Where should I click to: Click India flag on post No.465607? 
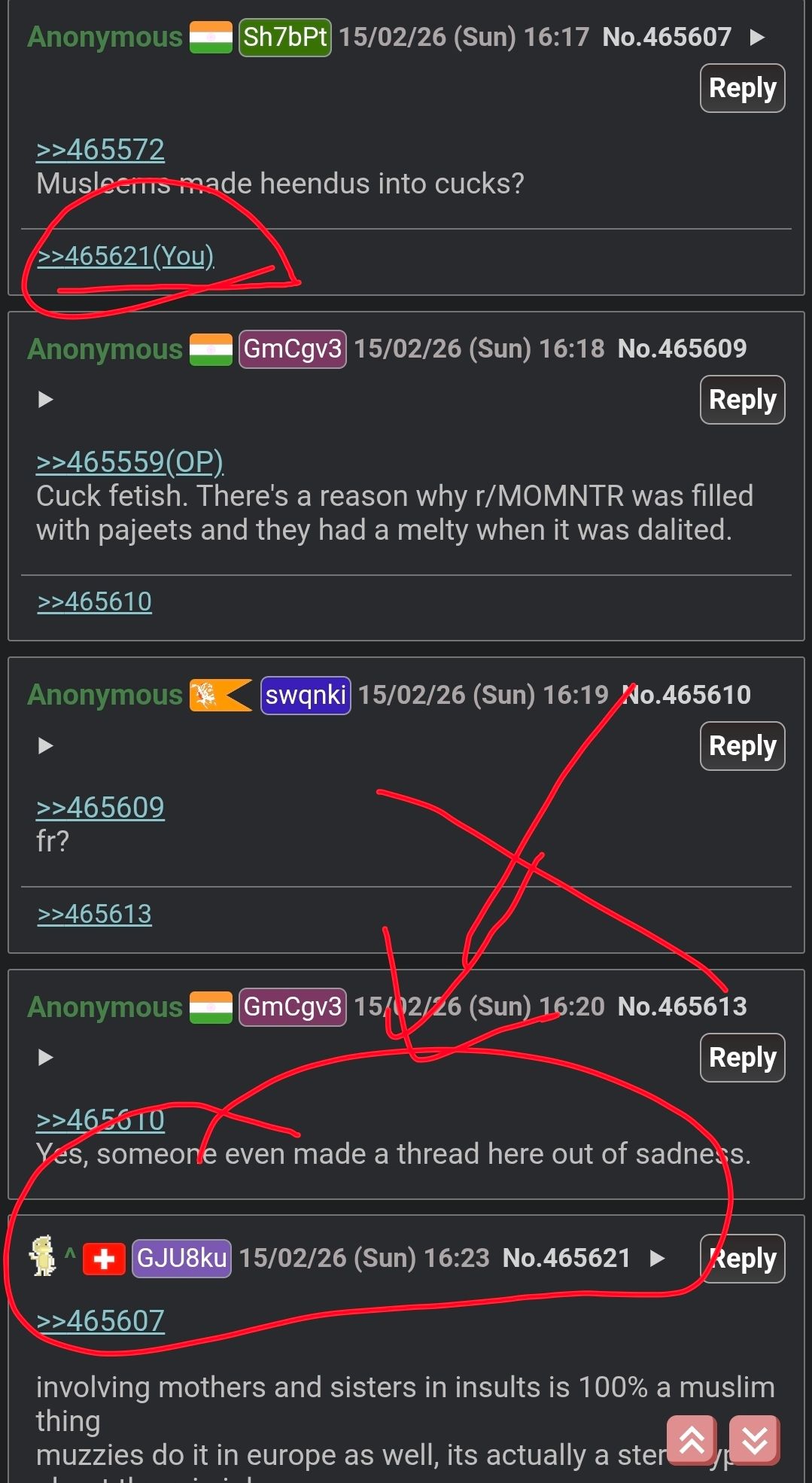pyautogui.click(x=211, y=37)
